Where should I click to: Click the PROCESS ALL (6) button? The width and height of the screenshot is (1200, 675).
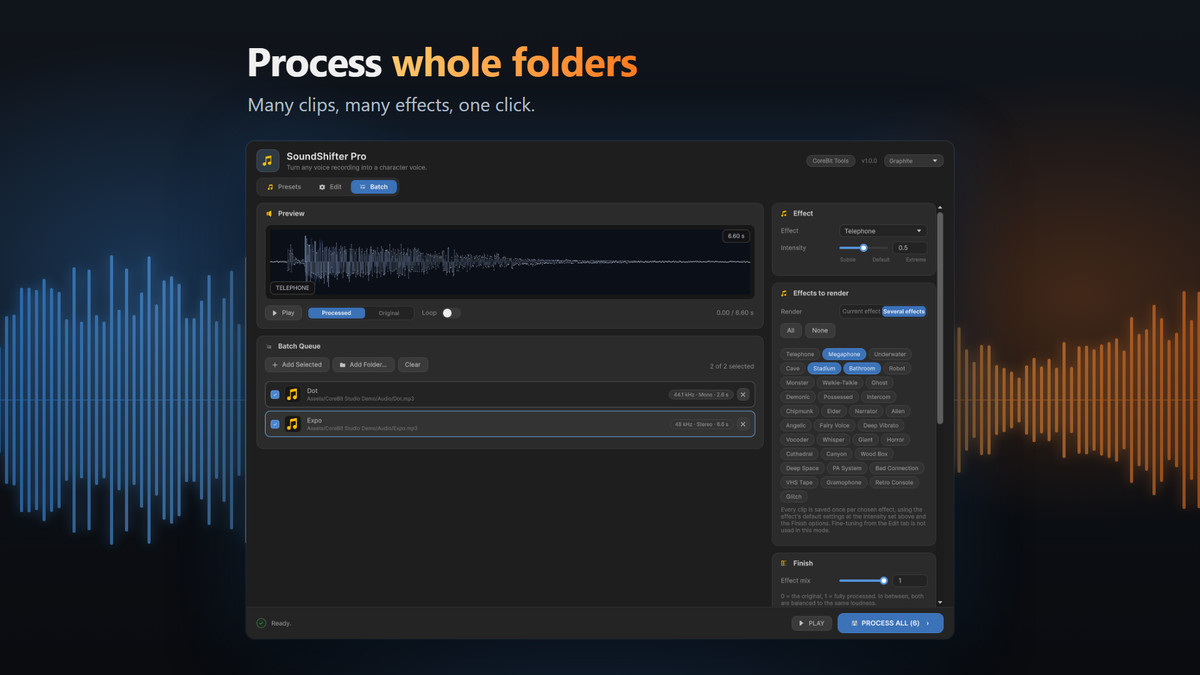pos(890,623)
